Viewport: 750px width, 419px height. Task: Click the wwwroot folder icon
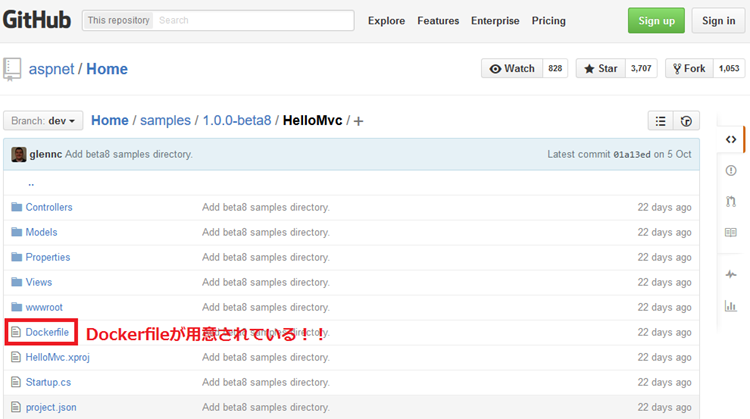tap(17, 307)
